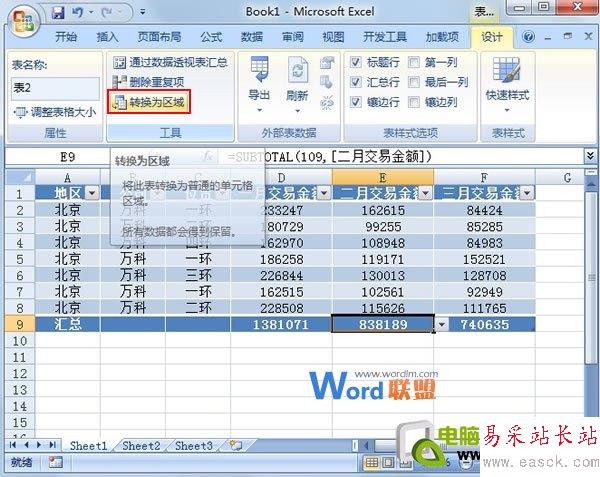The width and height of the screenshot is (600, 477).
Task: Open total function dropdown beside cell E9
Action: click(442, 325)
